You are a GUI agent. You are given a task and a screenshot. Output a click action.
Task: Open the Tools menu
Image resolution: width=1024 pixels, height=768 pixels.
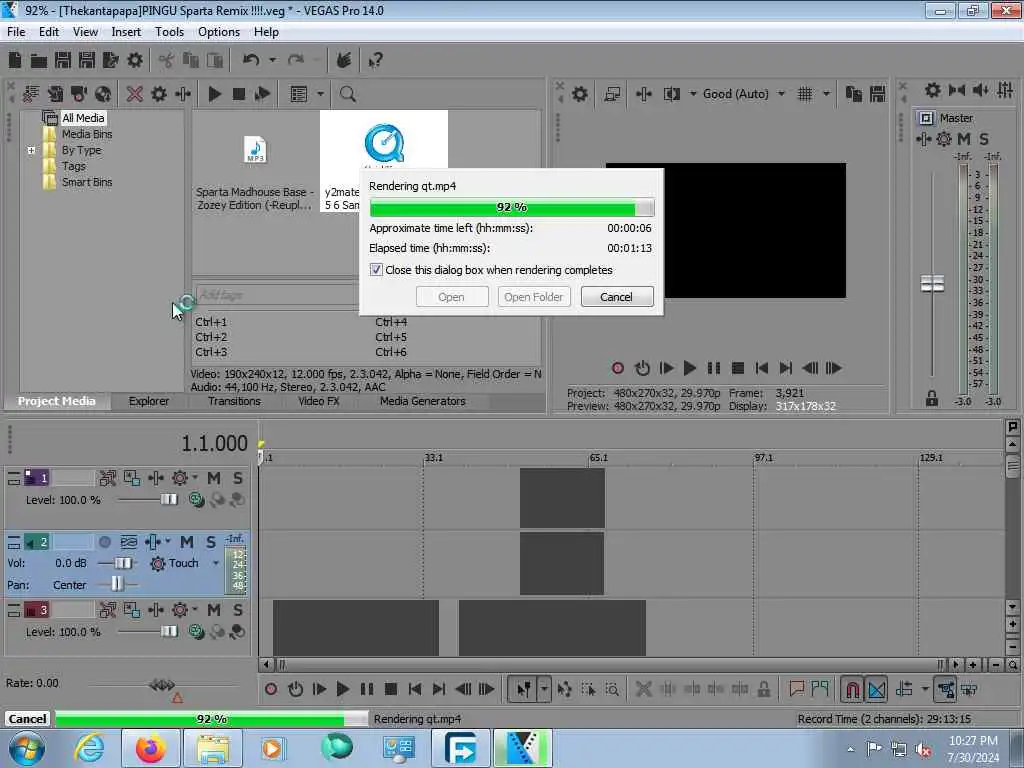(169, 32)
